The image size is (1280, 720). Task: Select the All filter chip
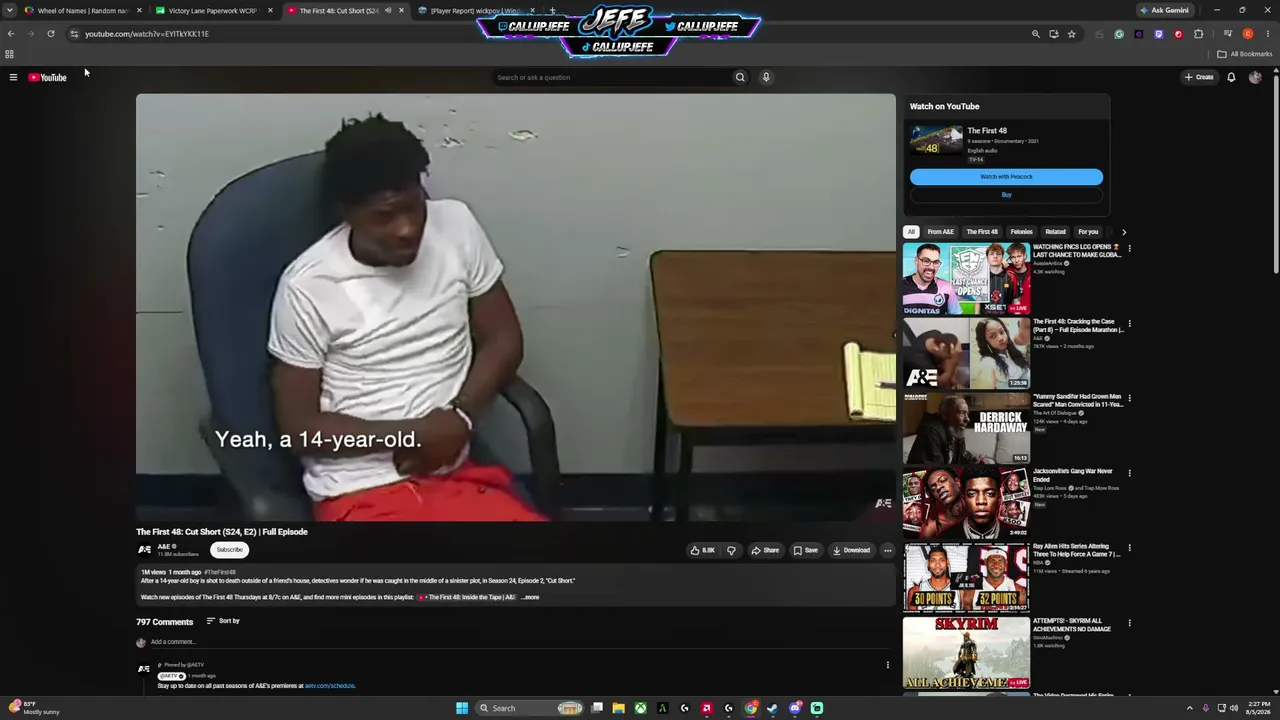coord(911,232)
